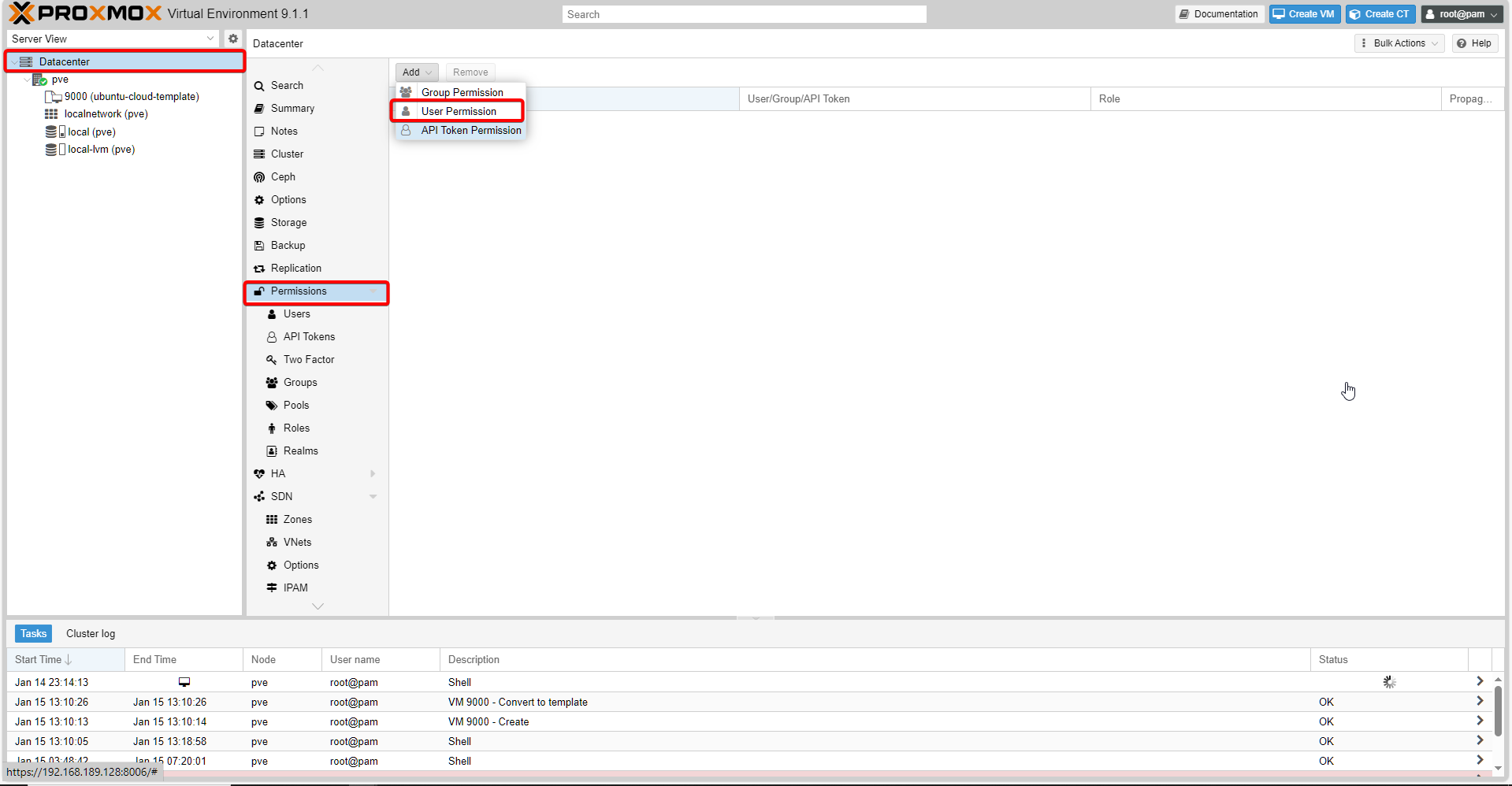Open the Two Factor key icon entry
The width and height of the screenshot is (1512, 786).
(272, 360)
